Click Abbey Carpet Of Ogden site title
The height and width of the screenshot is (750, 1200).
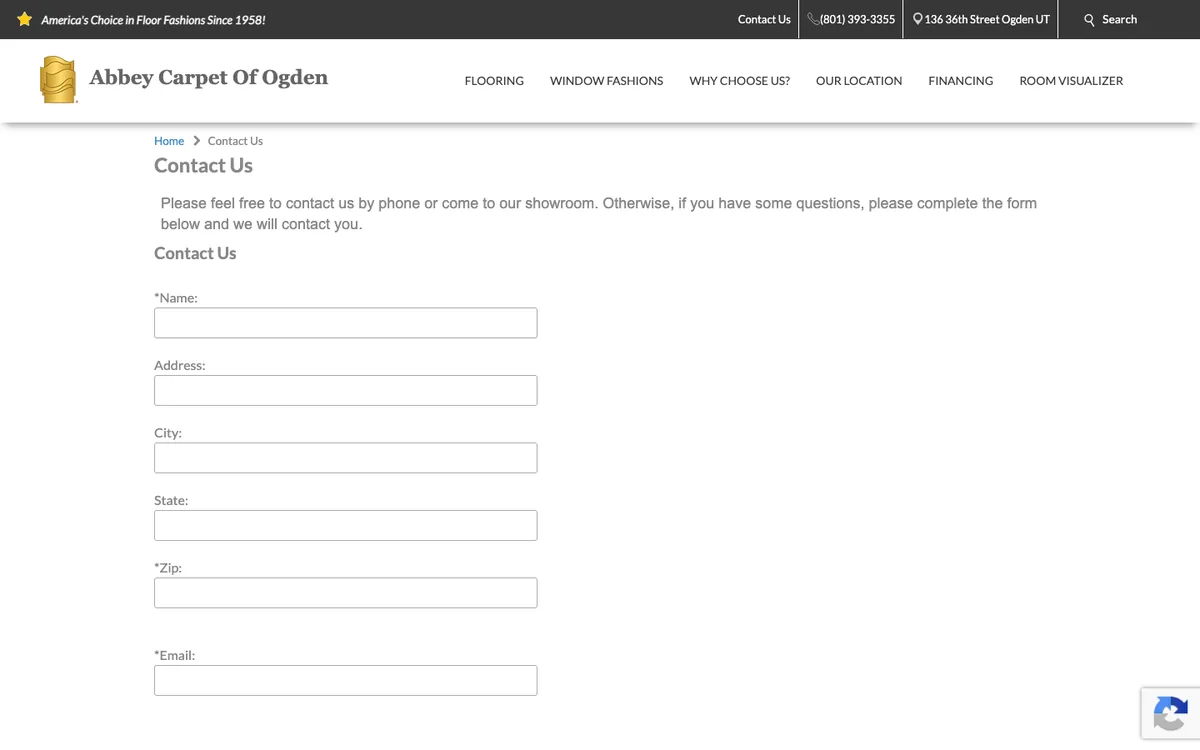tap(208, 77)
